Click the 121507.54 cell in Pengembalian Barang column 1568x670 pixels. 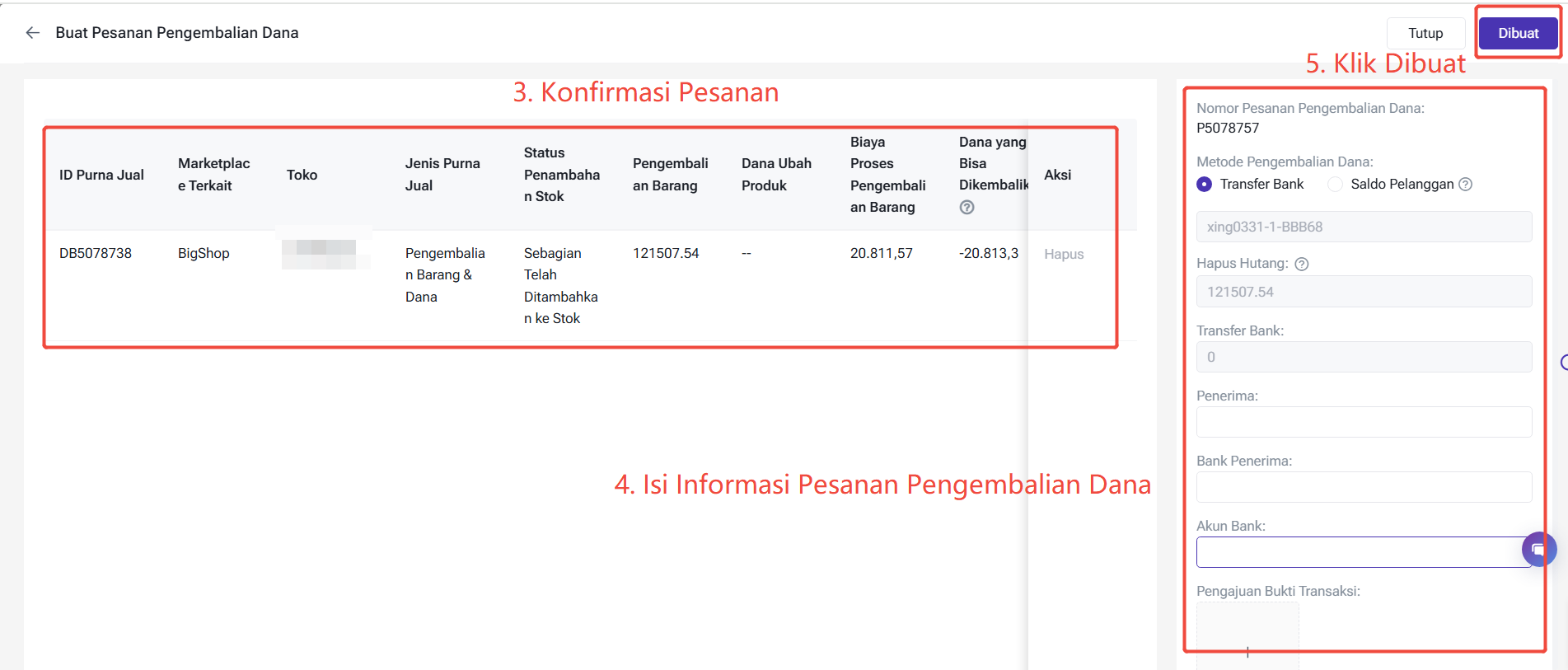coord(666,253)
